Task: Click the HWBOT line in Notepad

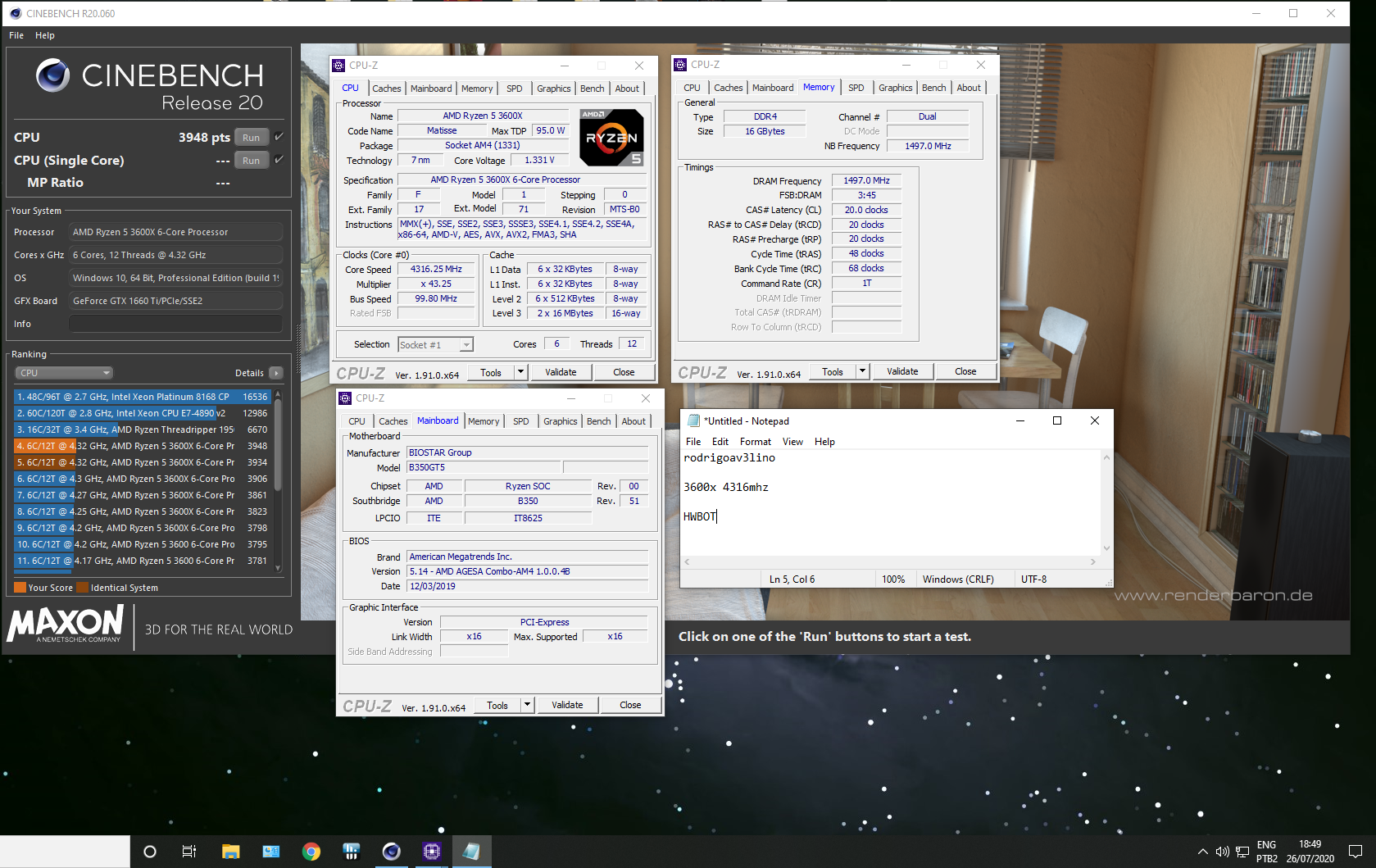Action: point(700,516)
